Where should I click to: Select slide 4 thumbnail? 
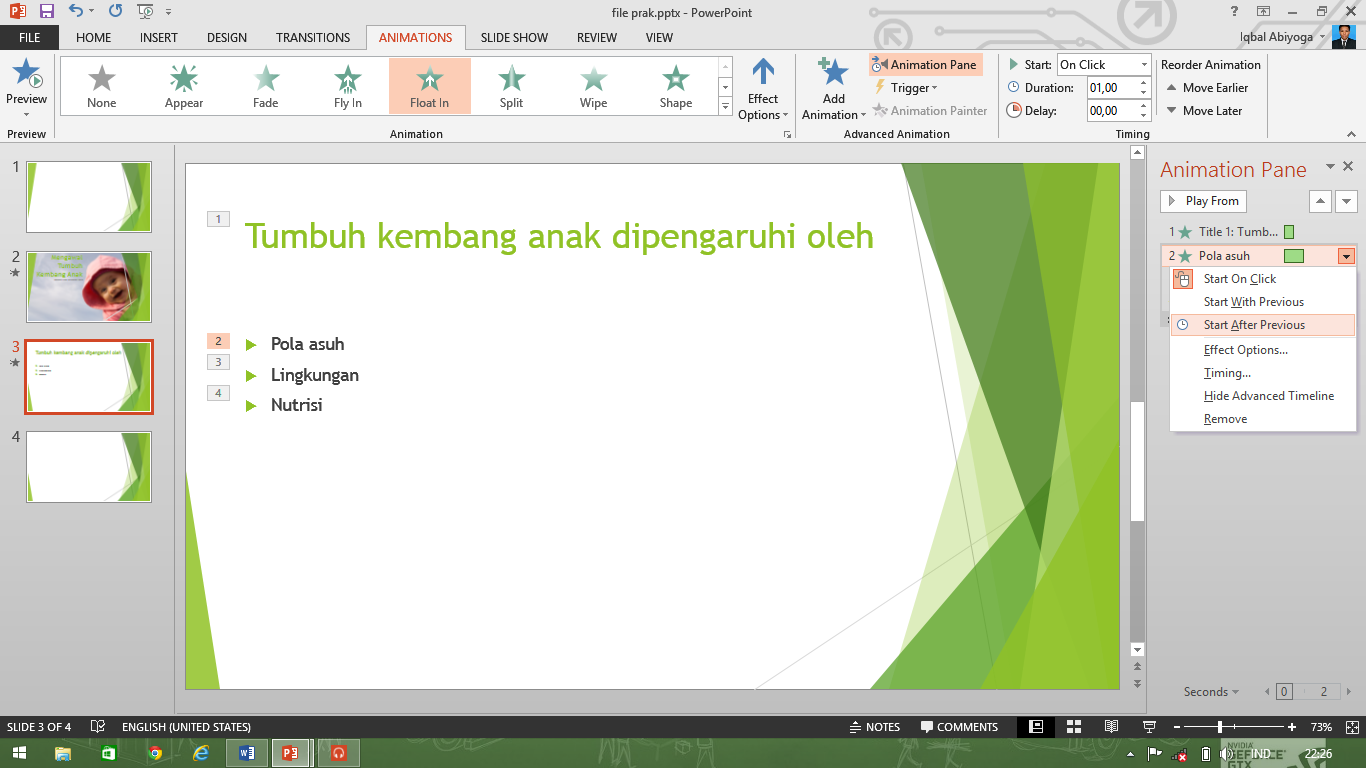click(89, 467)
